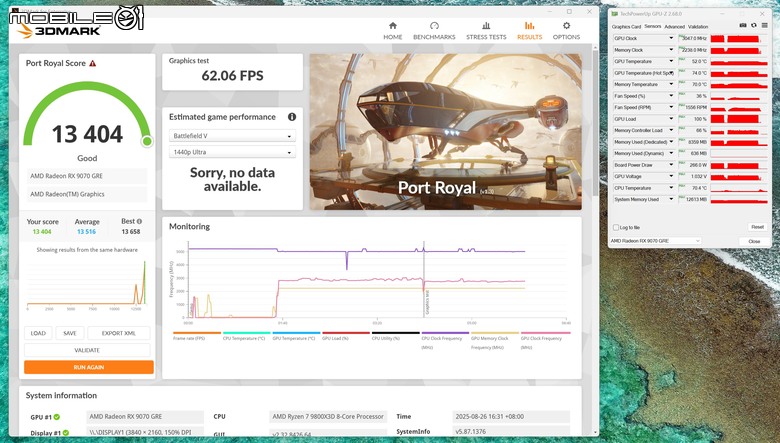Screen dimensions: 780x443
Task: Open AMD Radeon RX 9070 GRE selector in GPU-Z
Action: pyautogui.click(x=655, y=241)
